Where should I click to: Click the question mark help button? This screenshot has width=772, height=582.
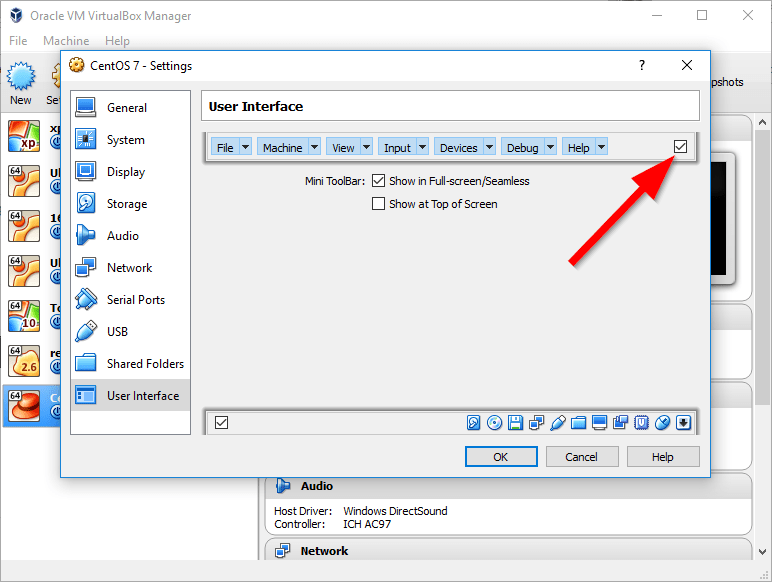coord(642,65)
